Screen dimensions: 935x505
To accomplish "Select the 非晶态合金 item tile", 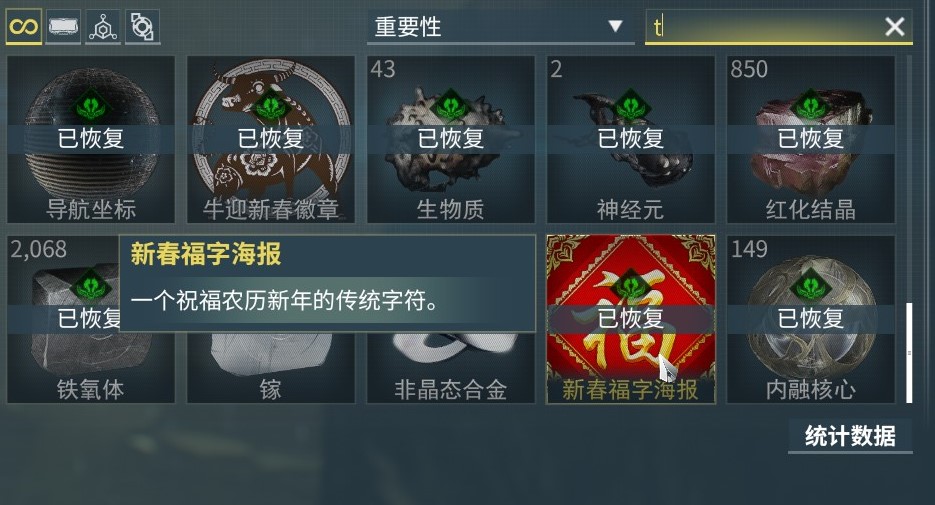I will pos(451,368).
